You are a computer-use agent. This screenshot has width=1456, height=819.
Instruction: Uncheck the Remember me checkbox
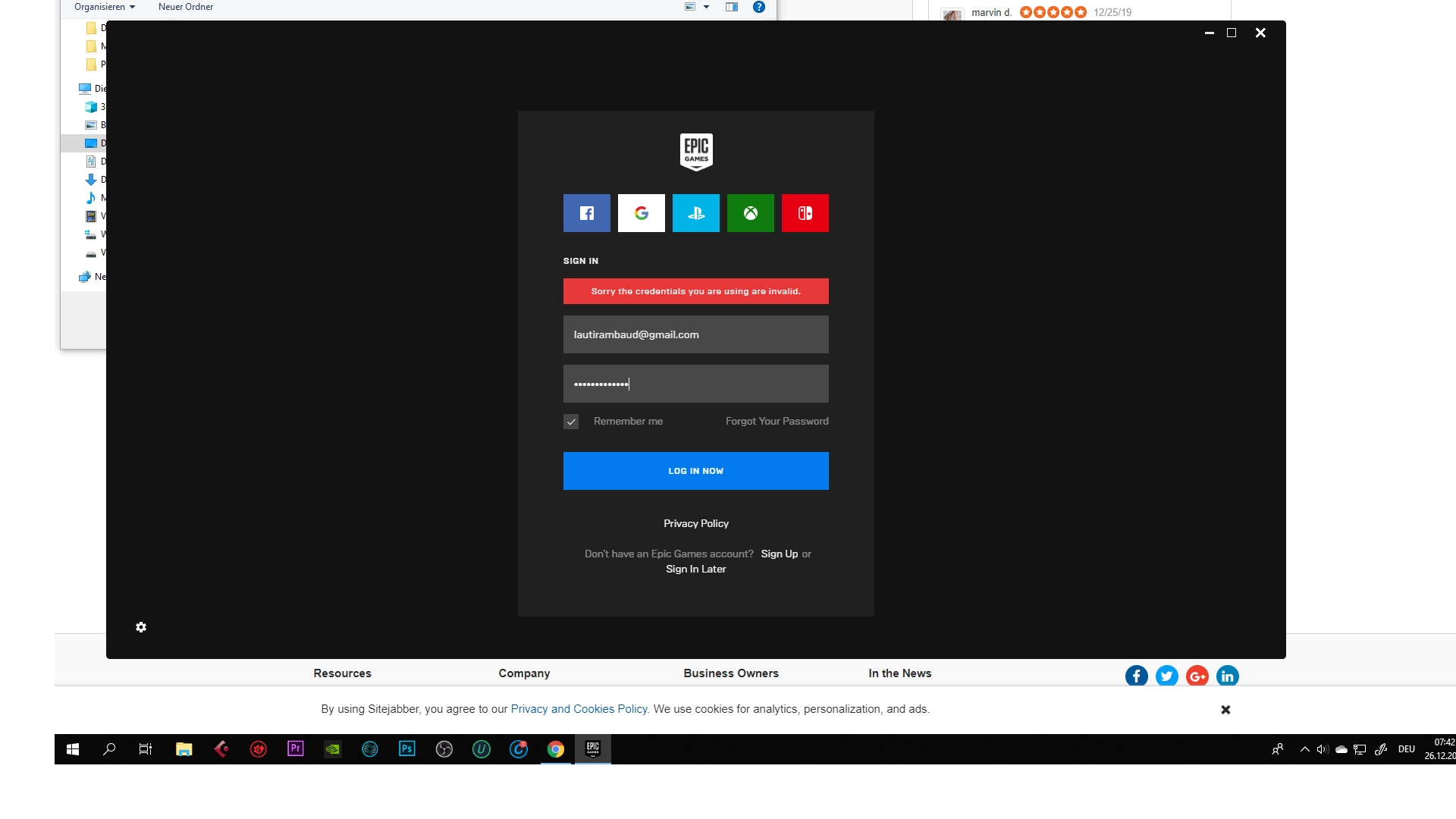(x=571, y=422)
